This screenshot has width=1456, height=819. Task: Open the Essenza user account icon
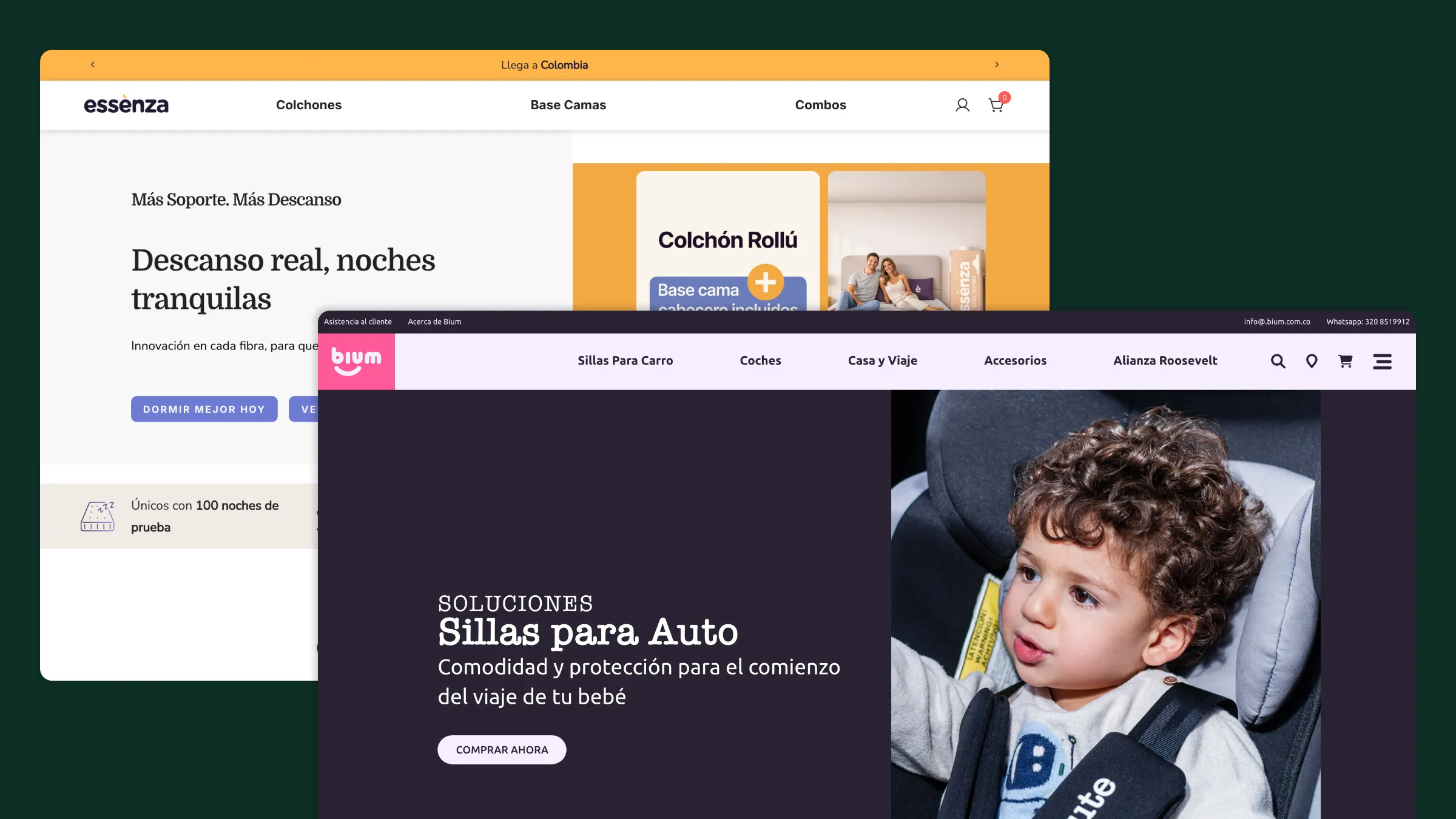tap(962, 105)
